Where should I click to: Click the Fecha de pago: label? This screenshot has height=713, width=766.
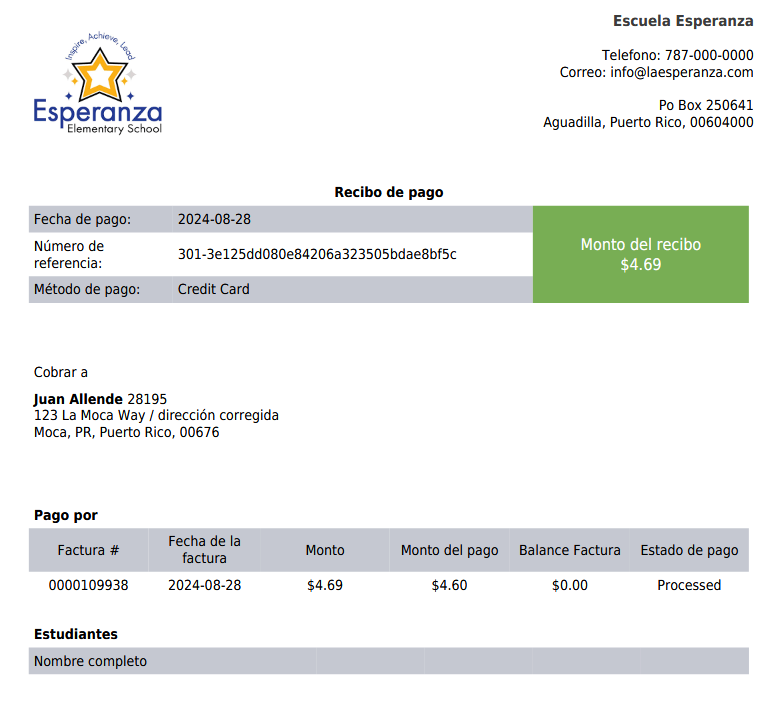click(82, 220)
